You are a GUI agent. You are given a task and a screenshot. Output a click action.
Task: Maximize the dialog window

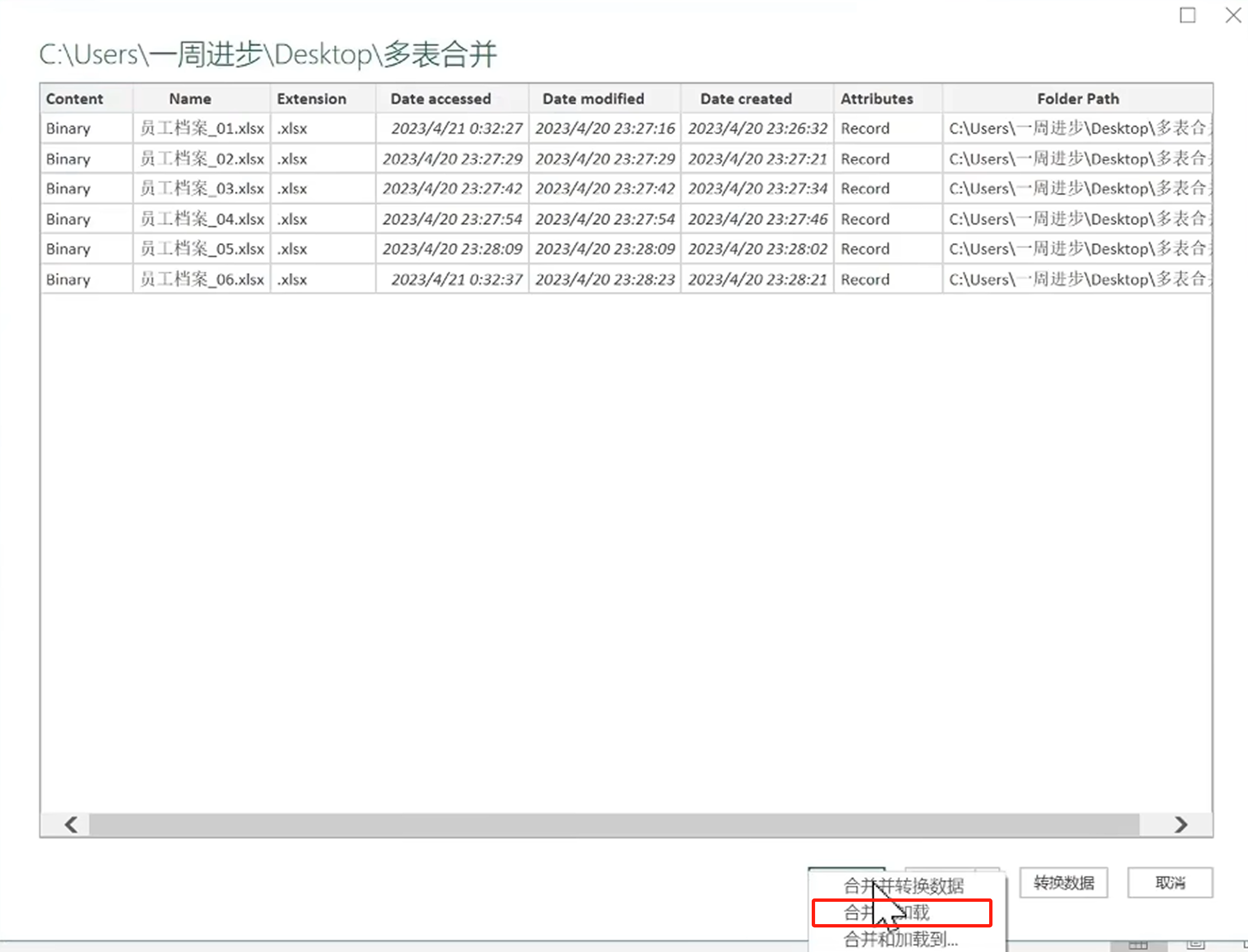click(x=1187, y=15)
